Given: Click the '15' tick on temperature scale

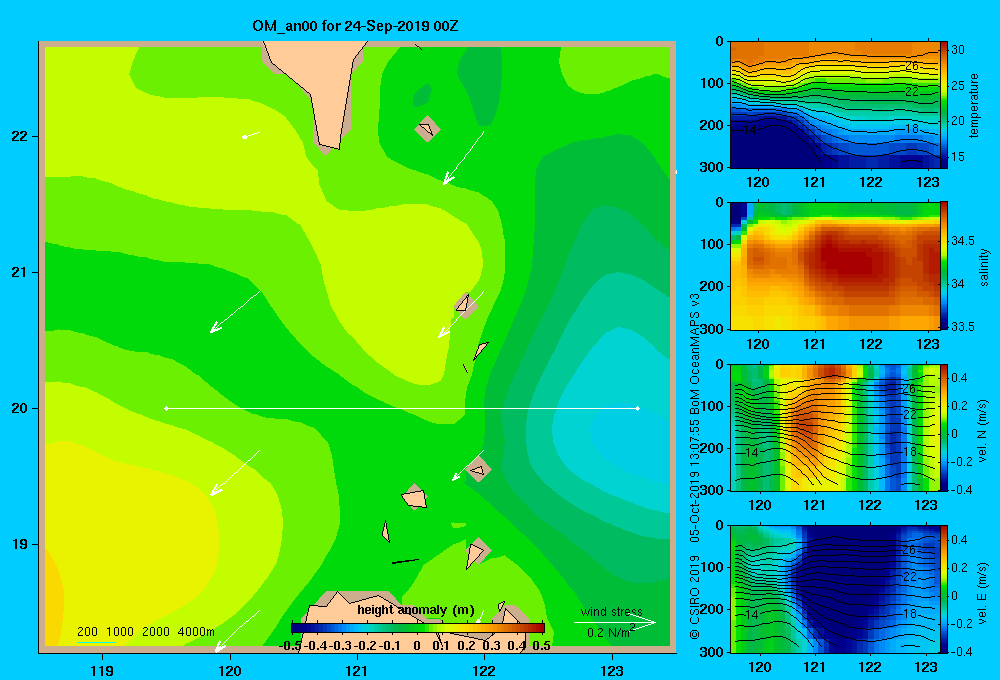Looking at the screenshot, I should pyautogui.click(x=958, y=156).
